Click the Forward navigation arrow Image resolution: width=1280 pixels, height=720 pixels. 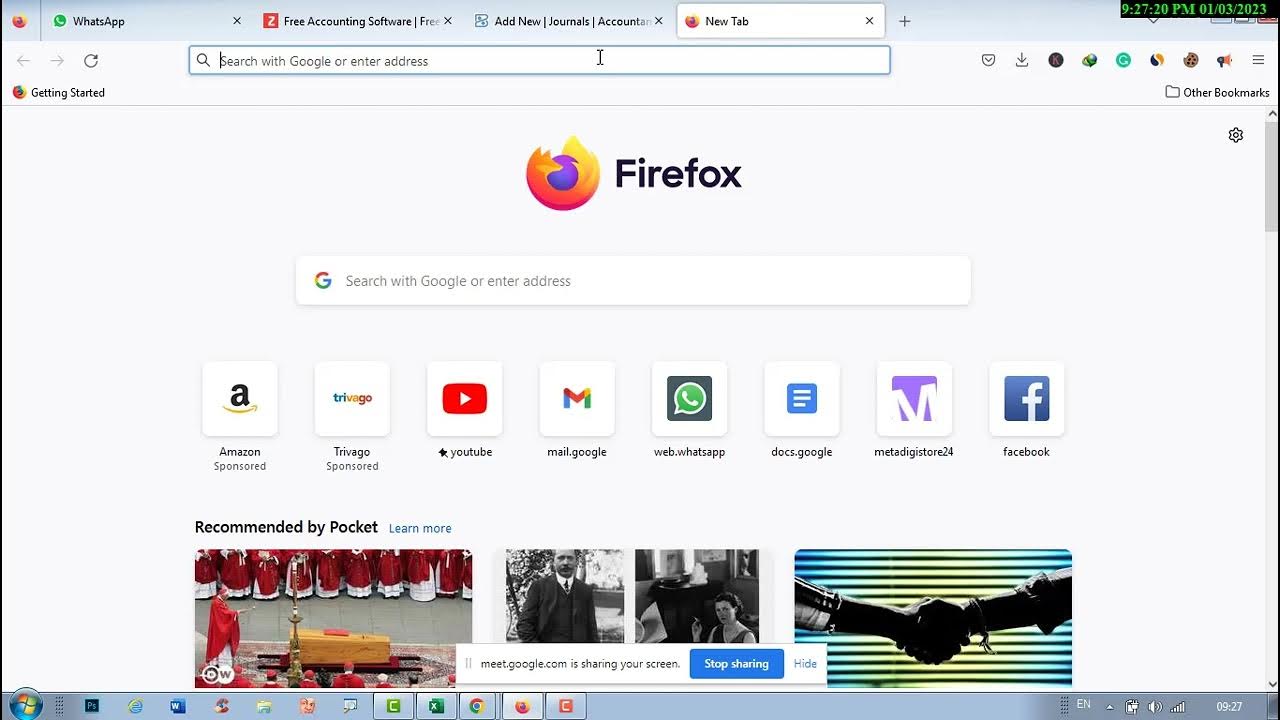57,61
